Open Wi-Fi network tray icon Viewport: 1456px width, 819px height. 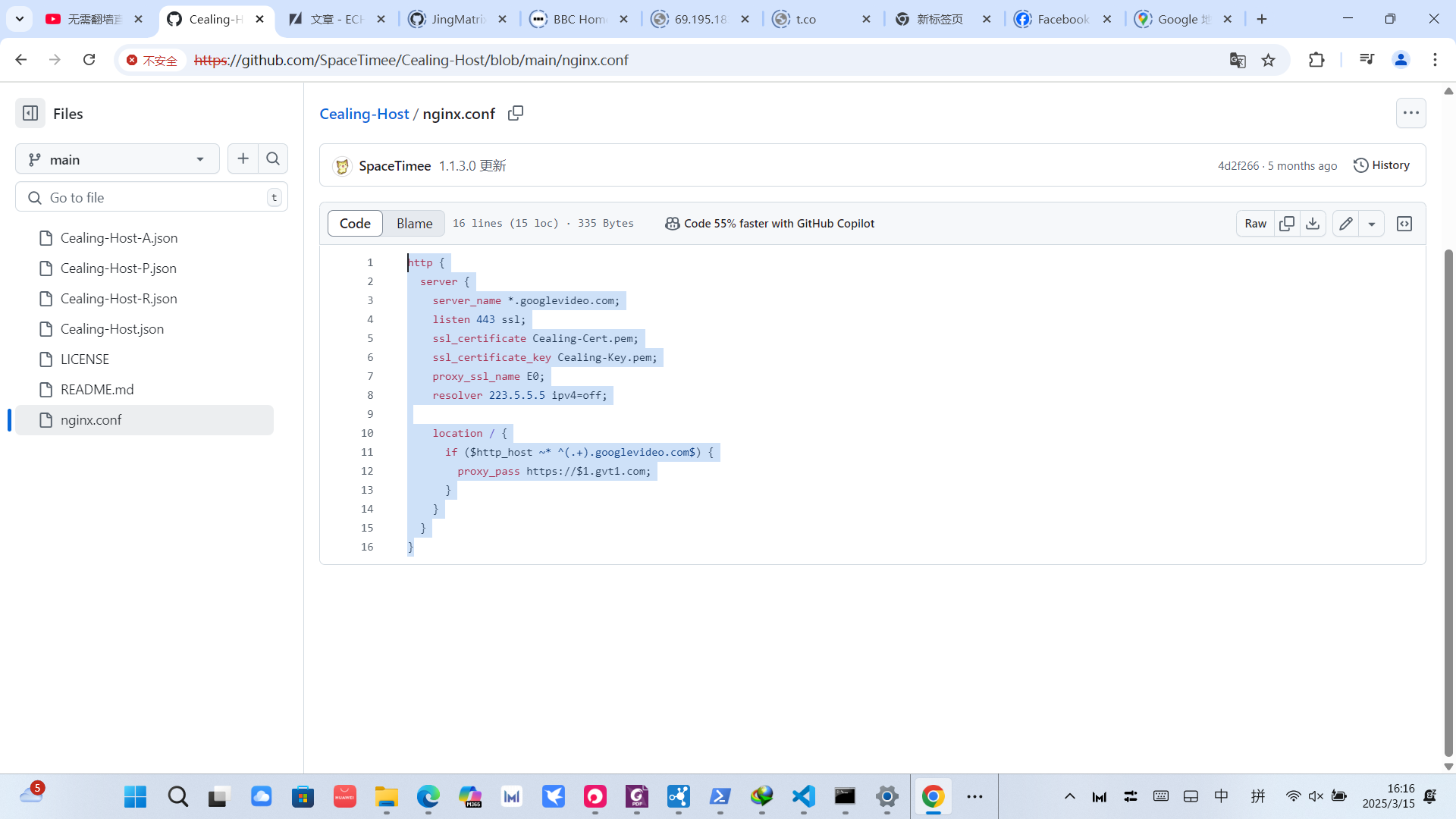pyautogui.click(x=1293, y=796)
